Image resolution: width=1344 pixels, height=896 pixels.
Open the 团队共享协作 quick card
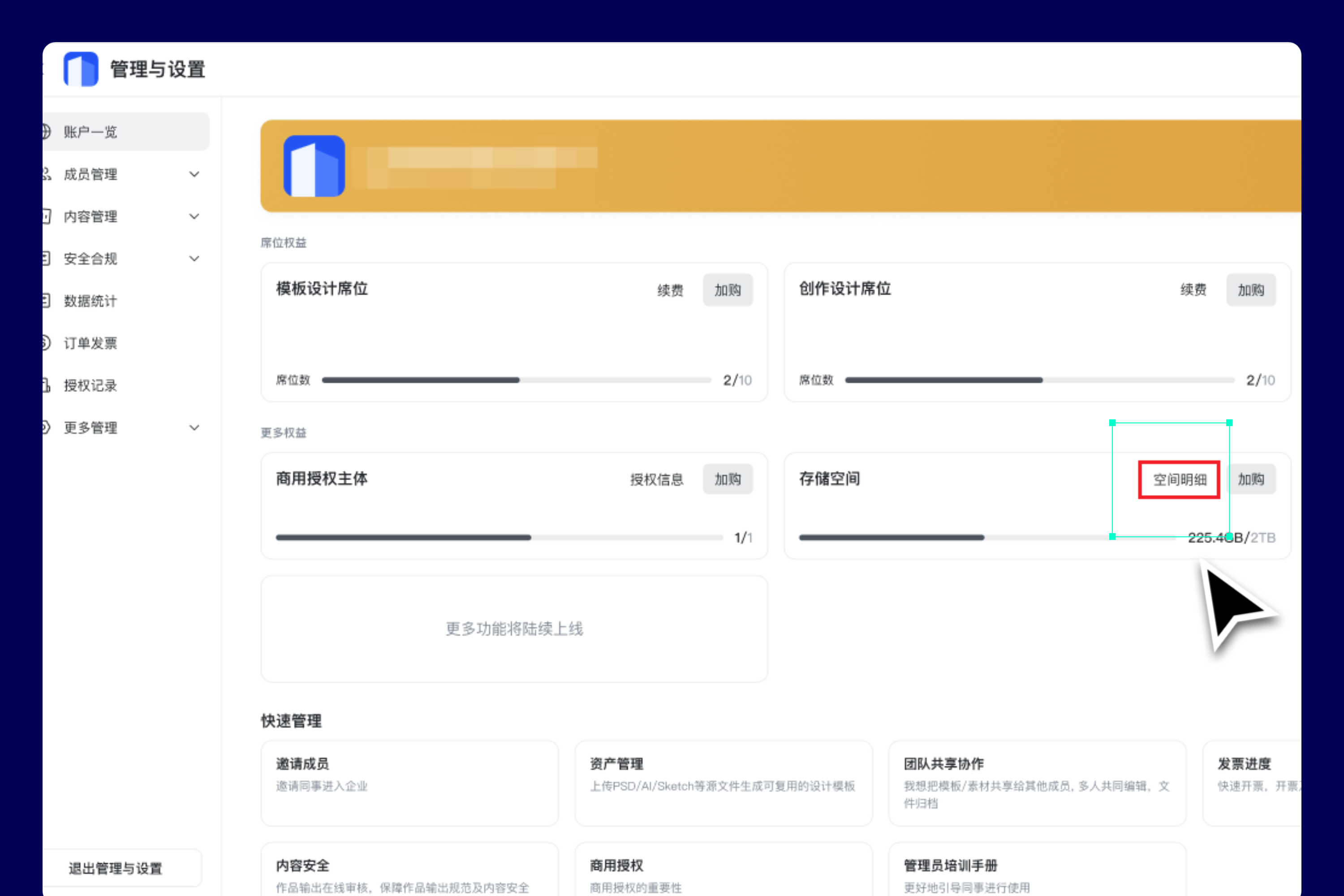click(x=1037, y=784)
